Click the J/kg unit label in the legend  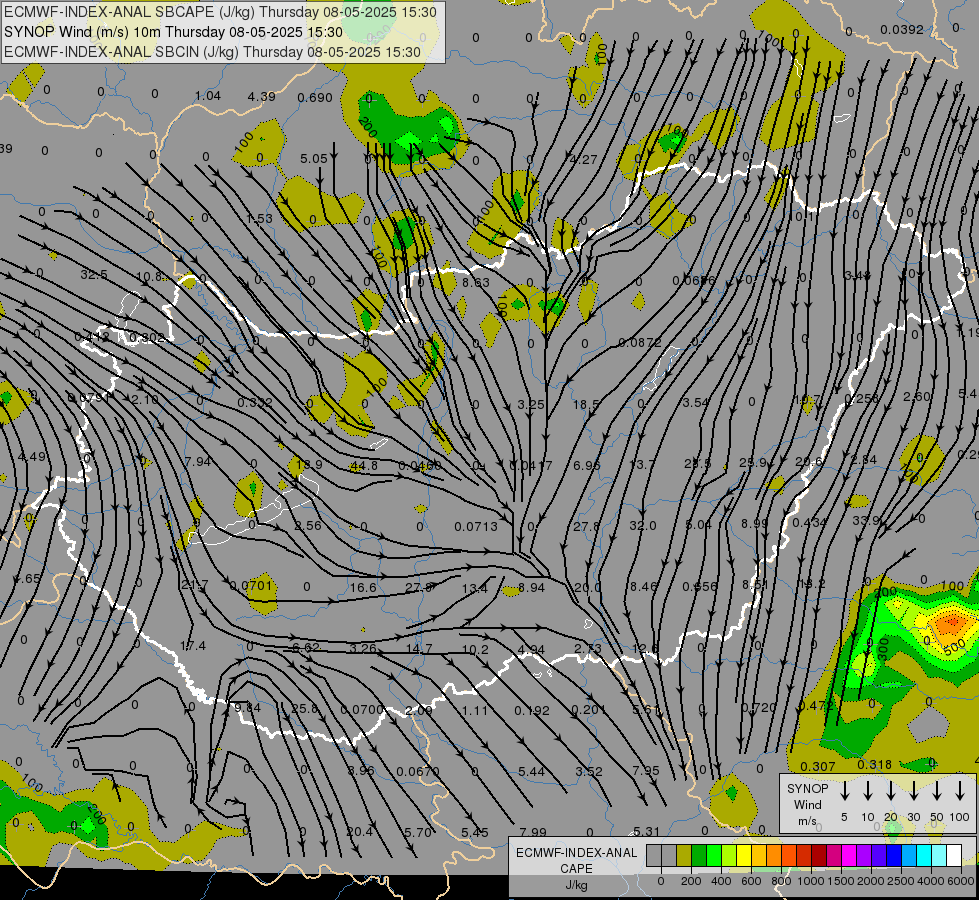click(x=576, y=885)
